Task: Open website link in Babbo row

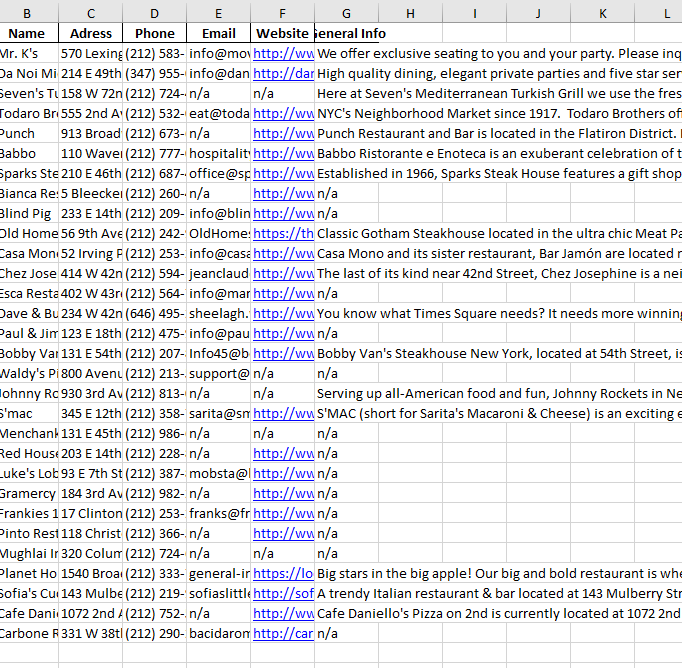Action: pos(283,154)
